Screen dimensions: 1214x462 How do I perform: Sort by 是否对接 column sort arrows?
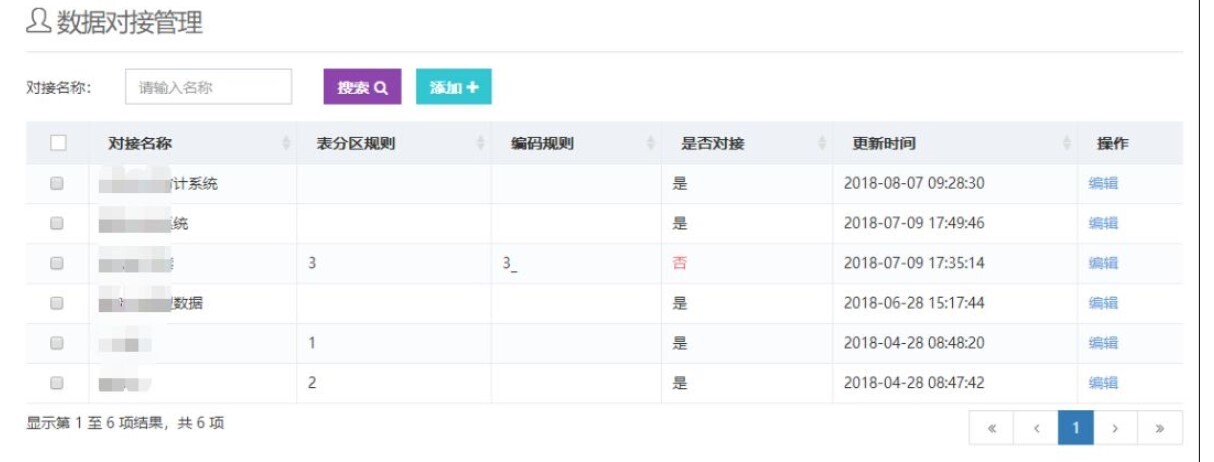[x=822, y=144]
